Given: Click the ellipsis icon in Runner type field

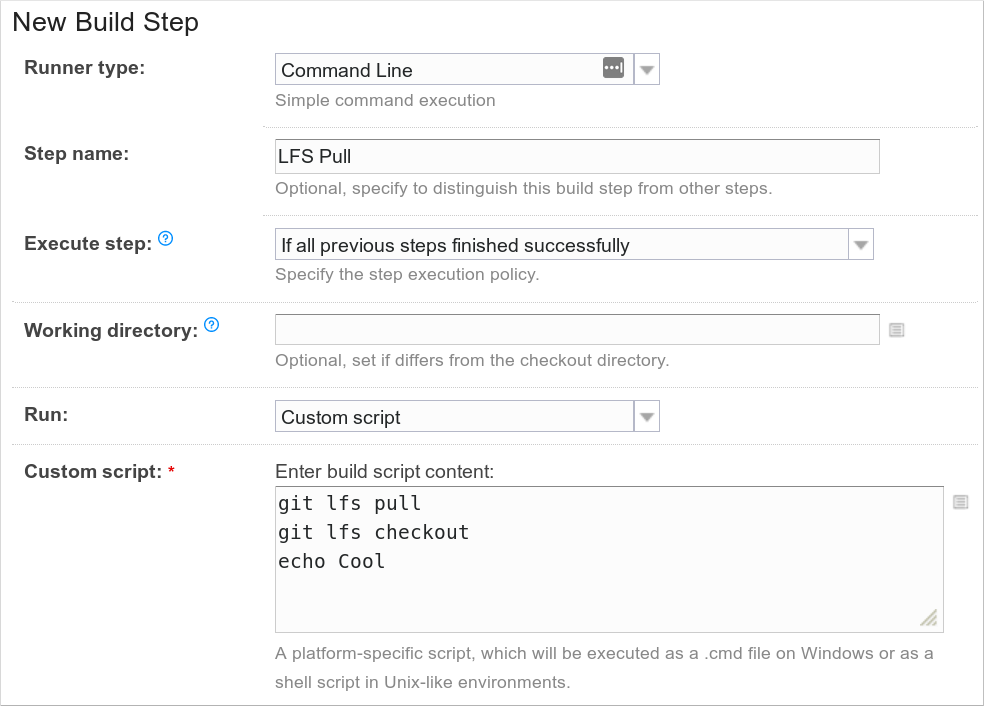Looking at the screenshot, I should click(613, 68).
